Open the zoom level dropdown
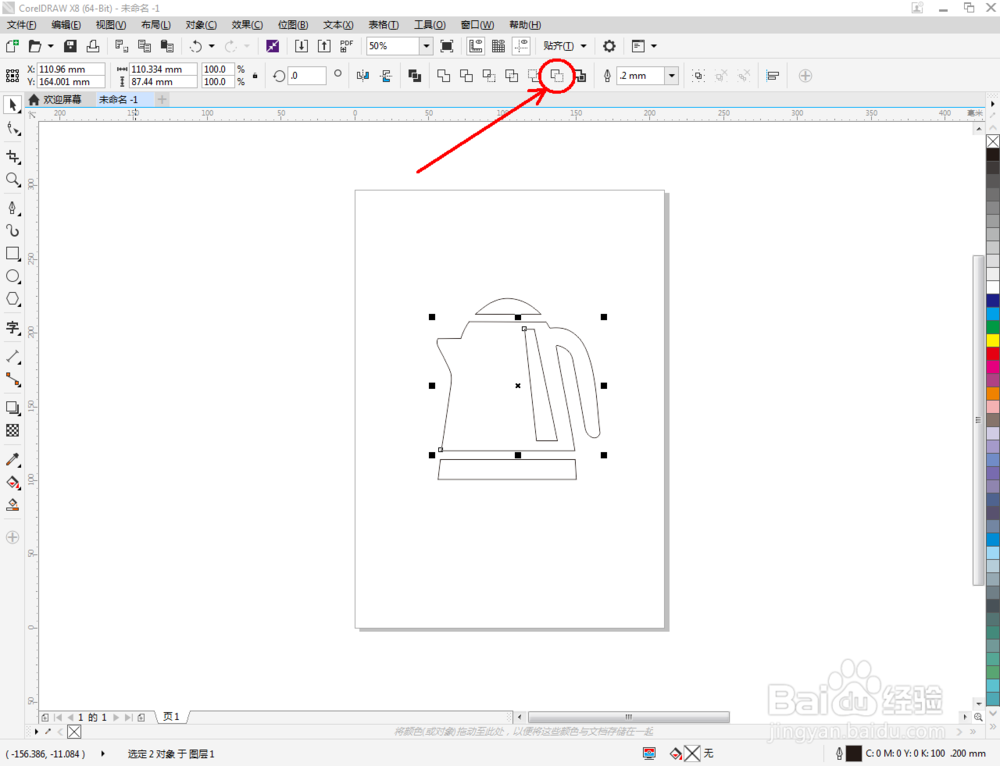 (426, 46)
